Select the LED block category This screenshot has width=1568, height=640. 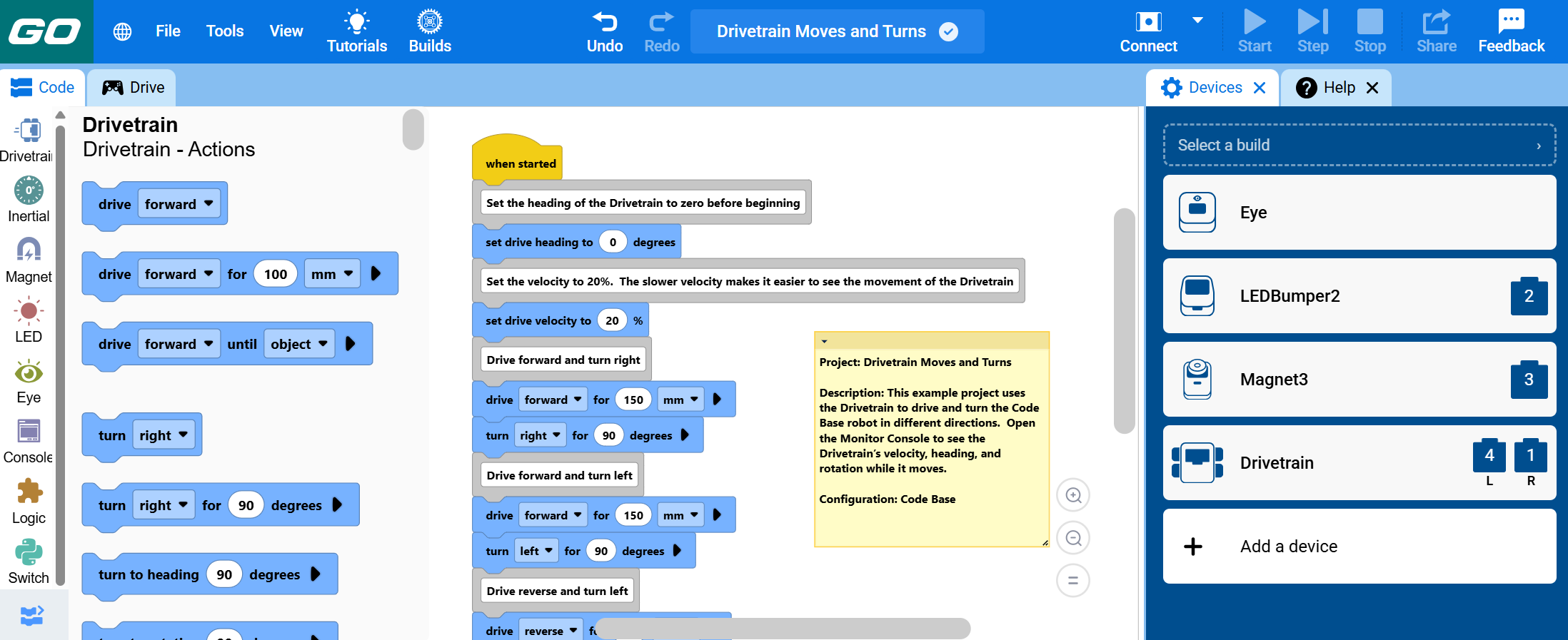(x=29, y=320)
